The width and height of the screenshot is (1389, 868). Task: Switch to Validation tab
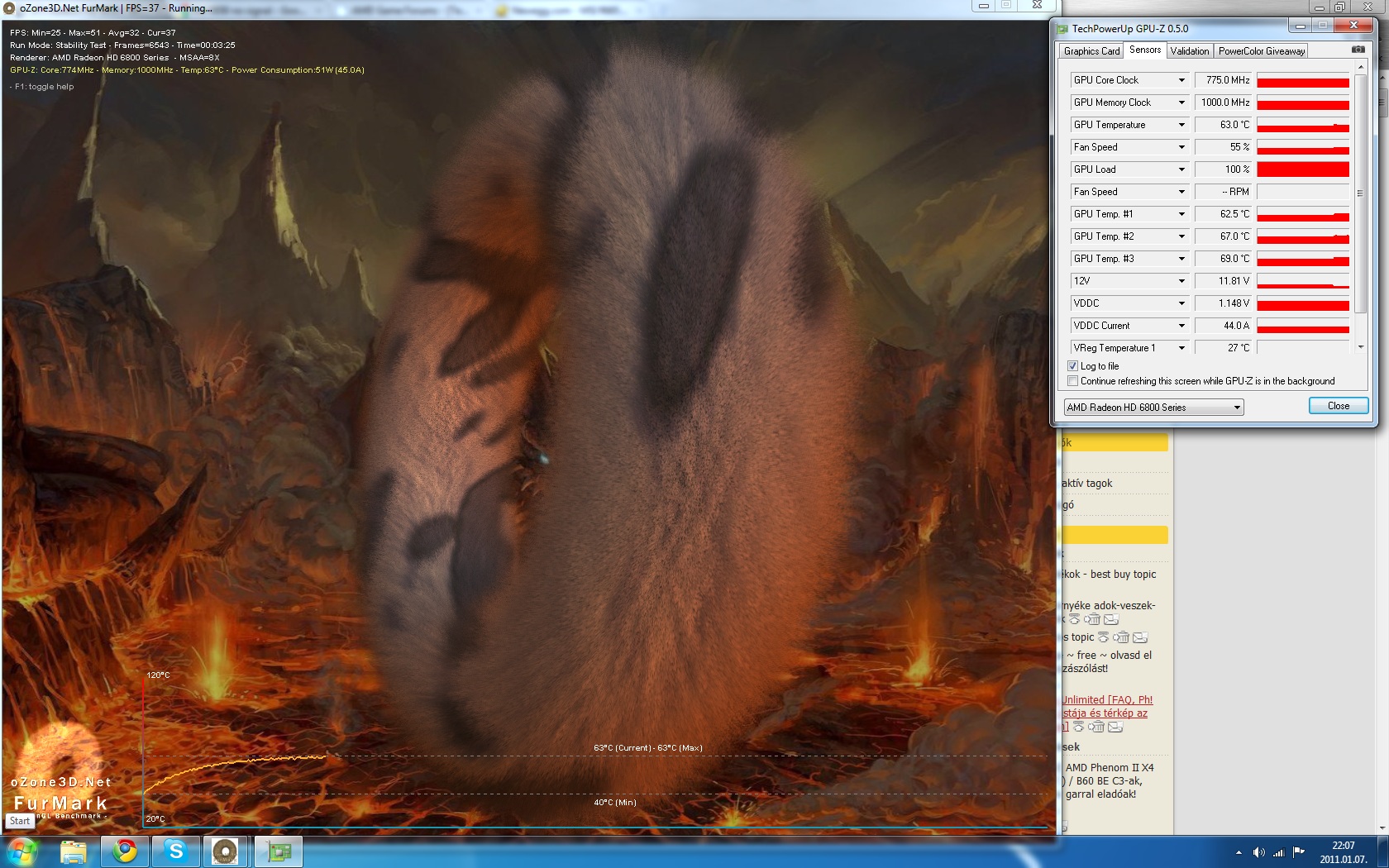(1190, 51)
